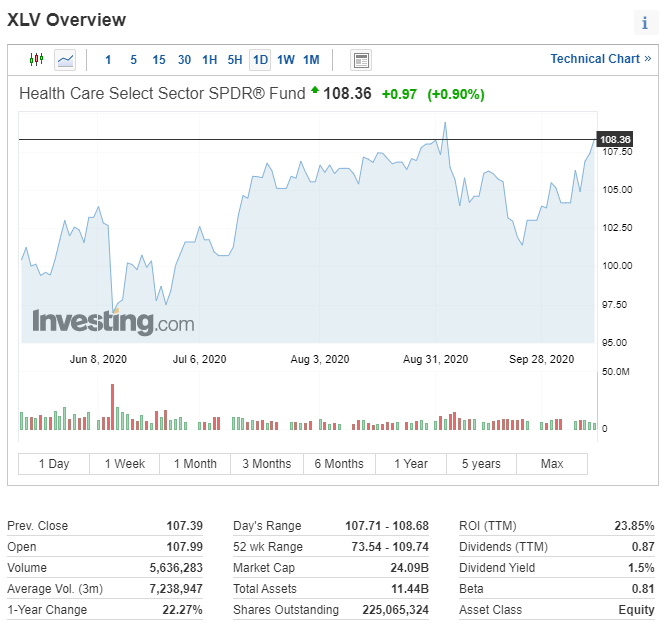The height and width of the screenshot is (633, 664).
Task: Select the 1M interval
Action: tap(311, 60)
